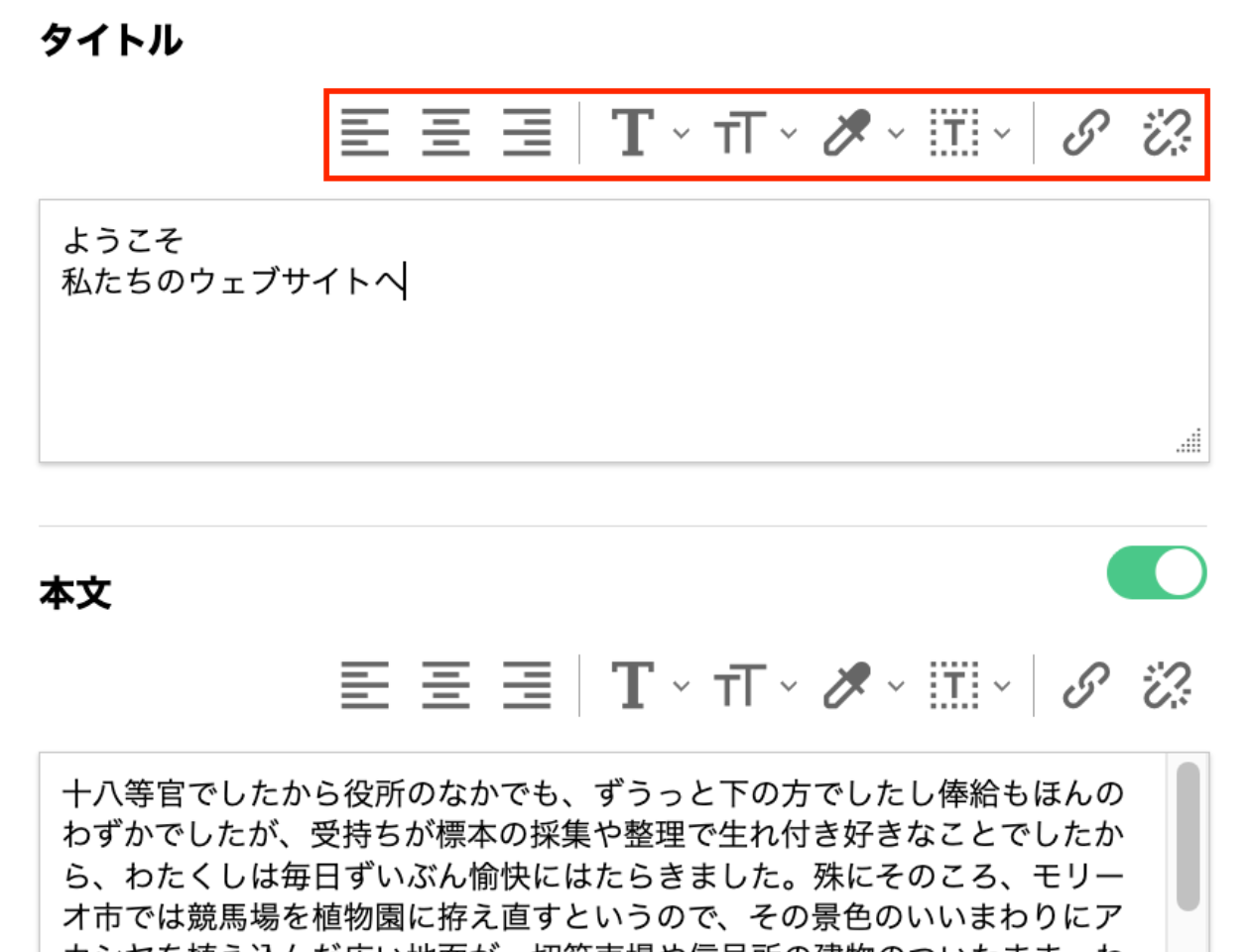Open the eyedropper color picker in body toolbar
The image size is (1250, 952).
[898, 684]
